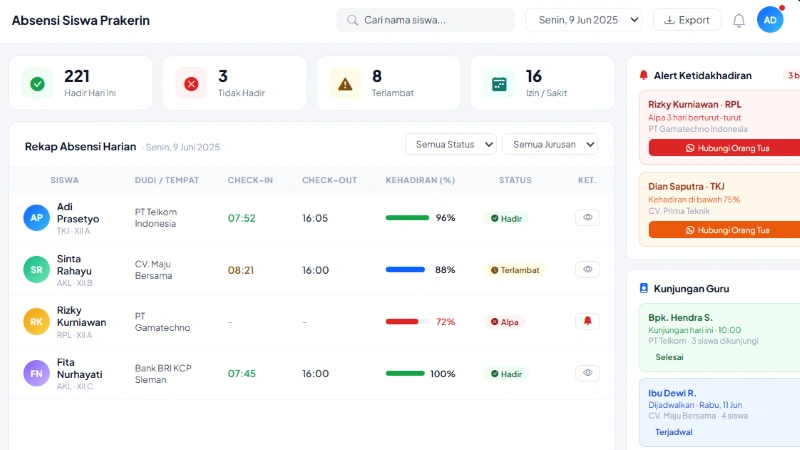Open the AD user avatar
Screen dimensions: 800x450
pos(770,20)
